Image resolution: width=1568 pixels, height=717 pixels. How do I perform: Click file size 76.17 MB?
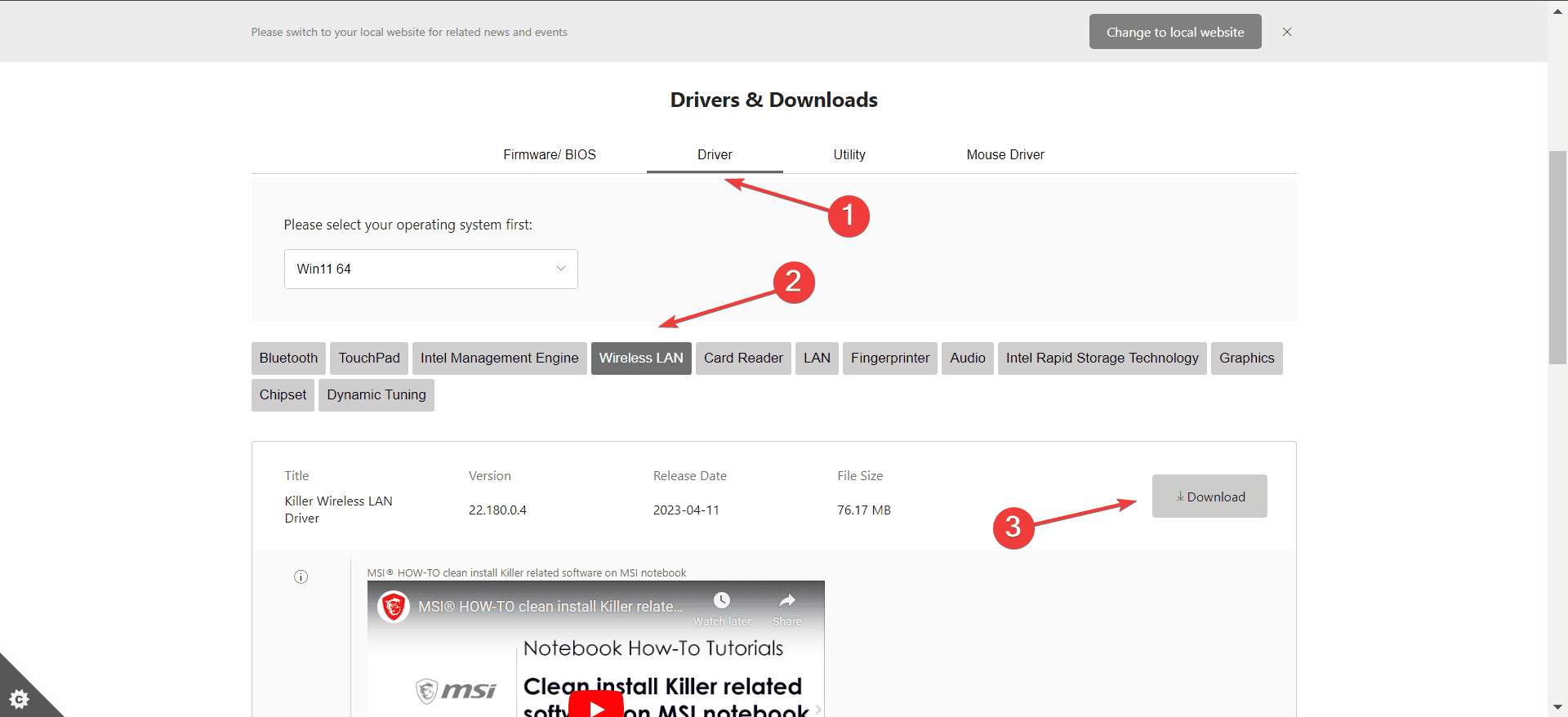coord(864,510)
